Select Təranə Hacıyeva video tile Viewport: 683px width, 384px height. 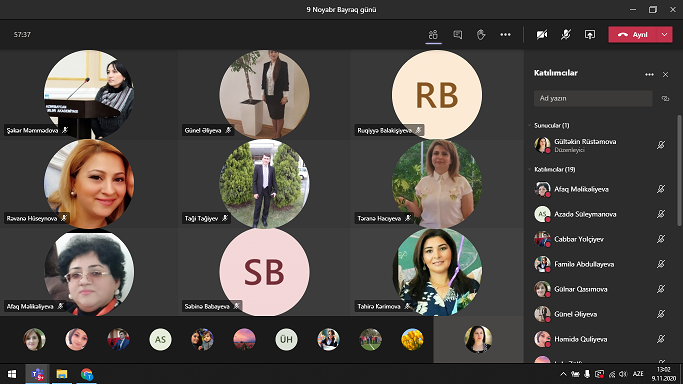click(x=437, y=183)
